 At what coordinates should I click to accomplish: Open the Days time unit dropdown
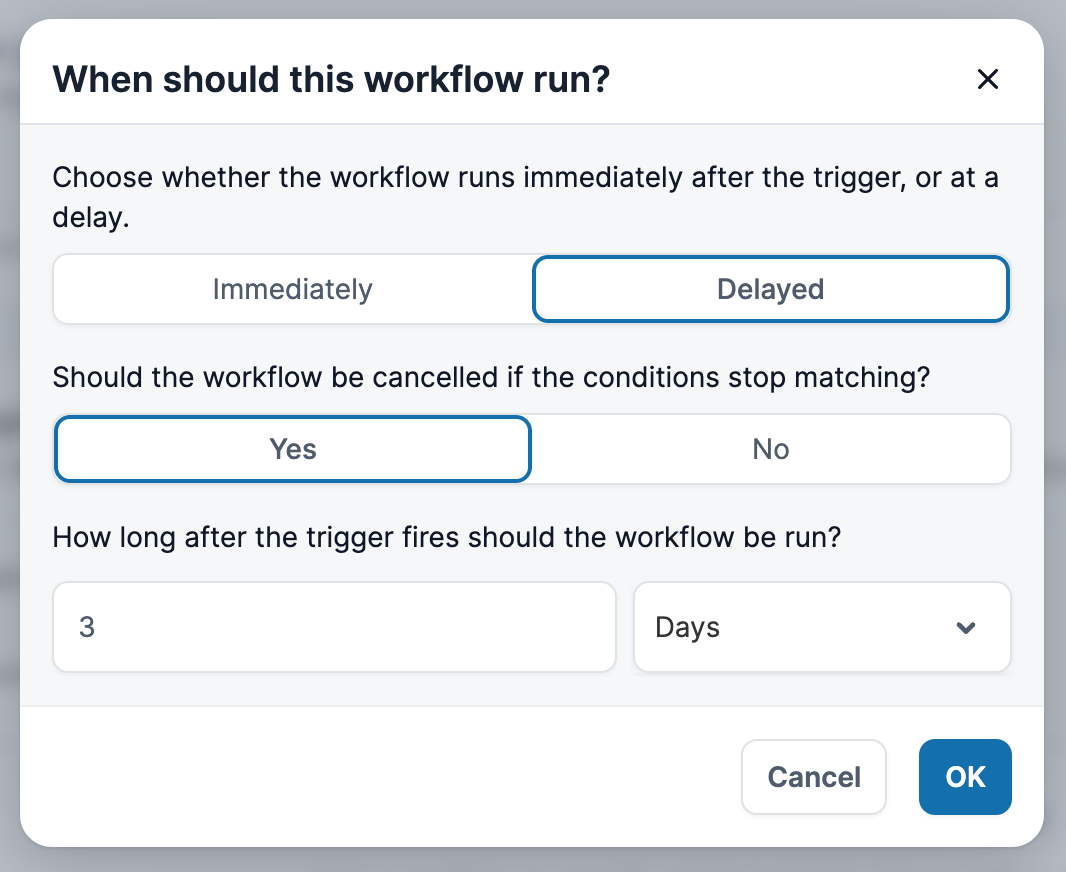tap(822, 627)
